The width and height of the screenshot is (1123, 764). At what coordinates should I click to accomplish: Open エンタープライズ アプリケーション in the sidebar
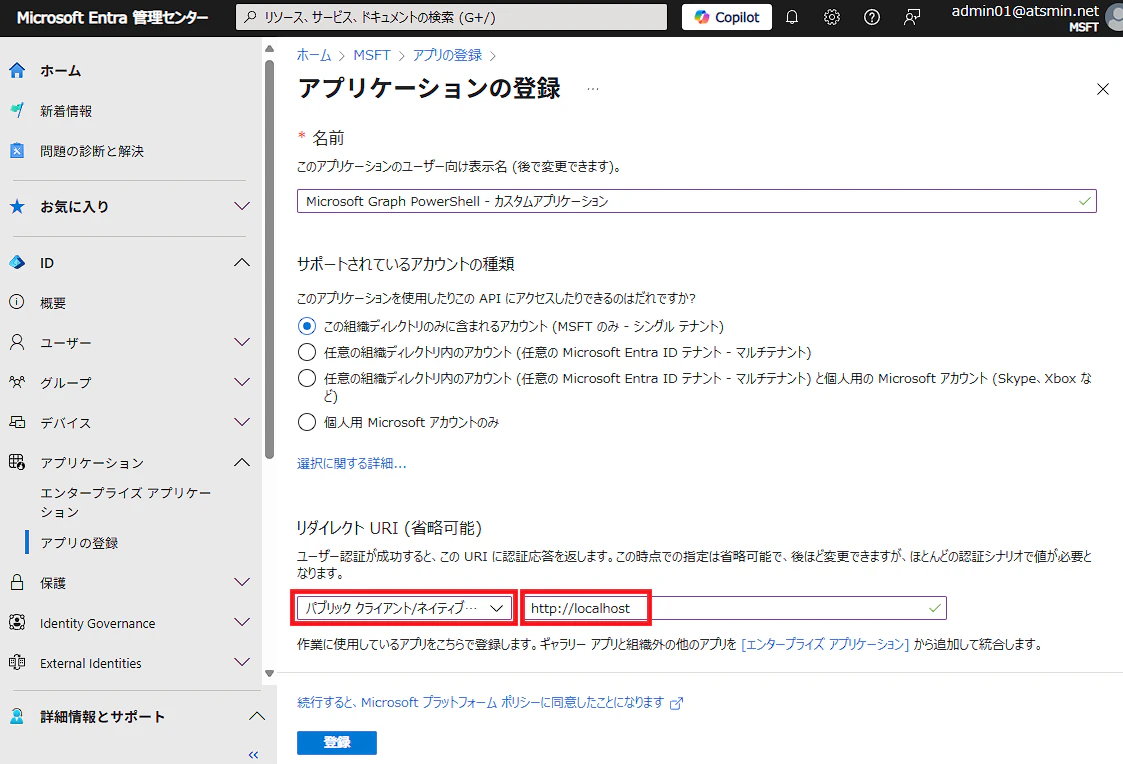[x=125, y=502]
